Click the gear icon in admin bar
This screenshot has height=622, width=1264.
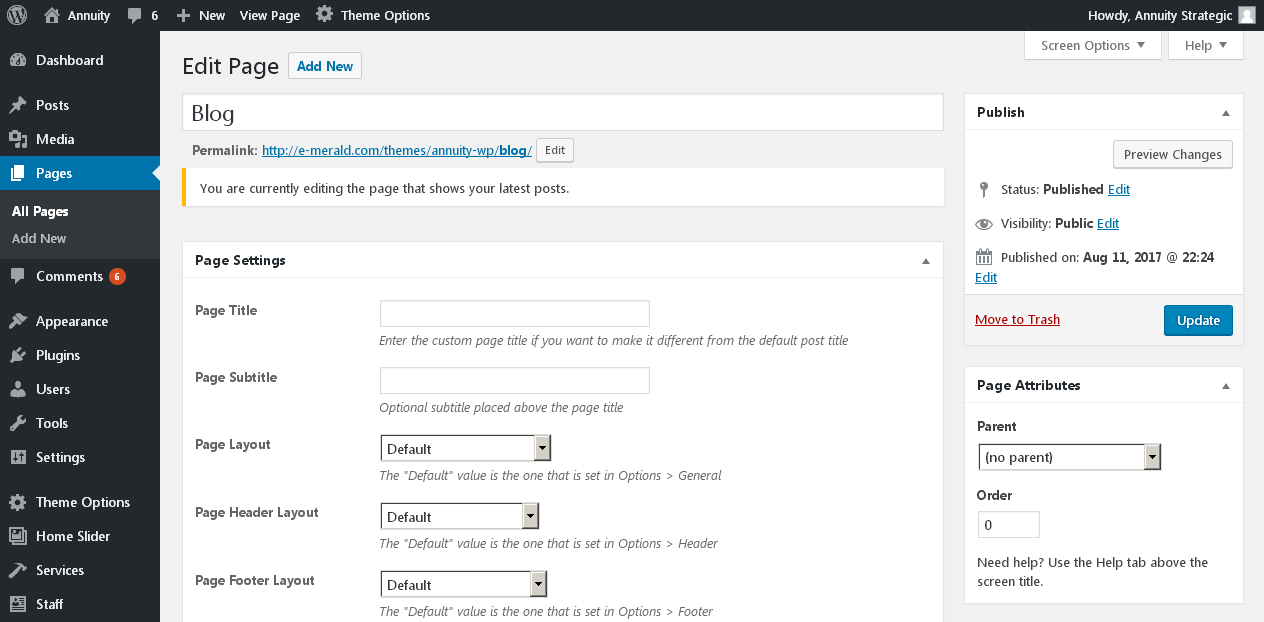click(324, 15)
